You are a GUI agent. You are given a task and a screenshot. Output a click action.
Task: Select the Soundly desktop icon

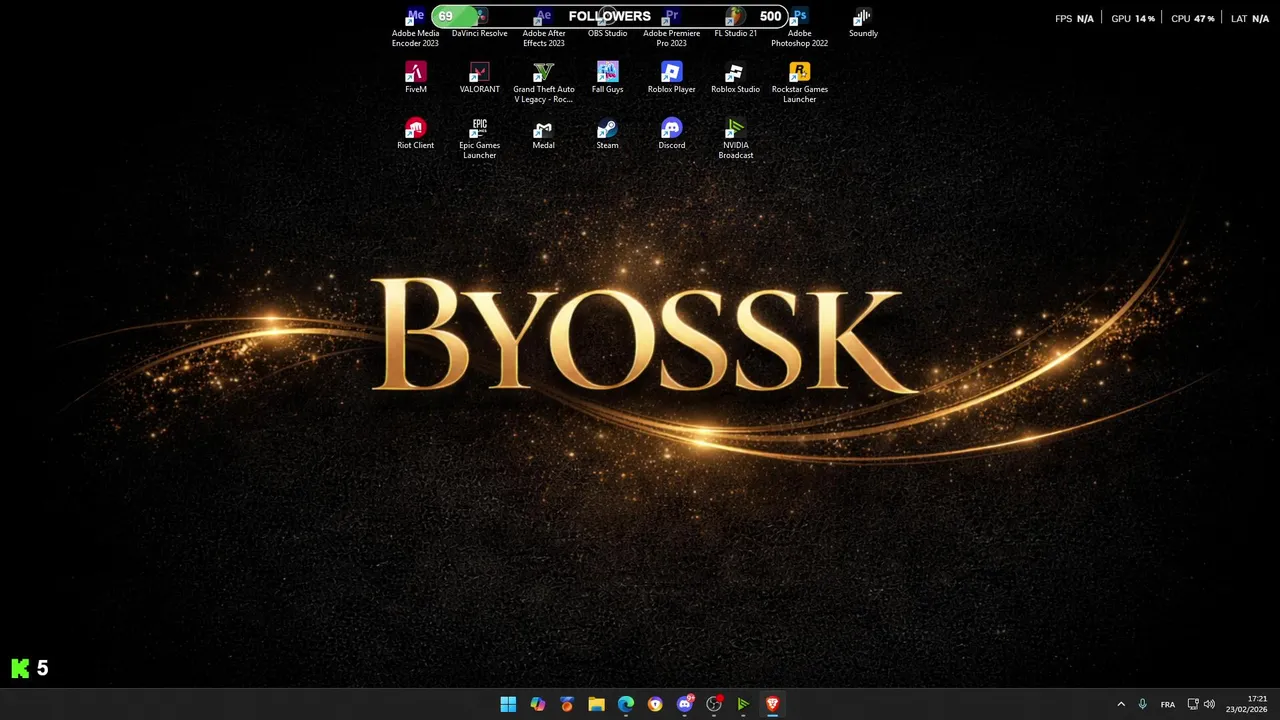(863, 23)
